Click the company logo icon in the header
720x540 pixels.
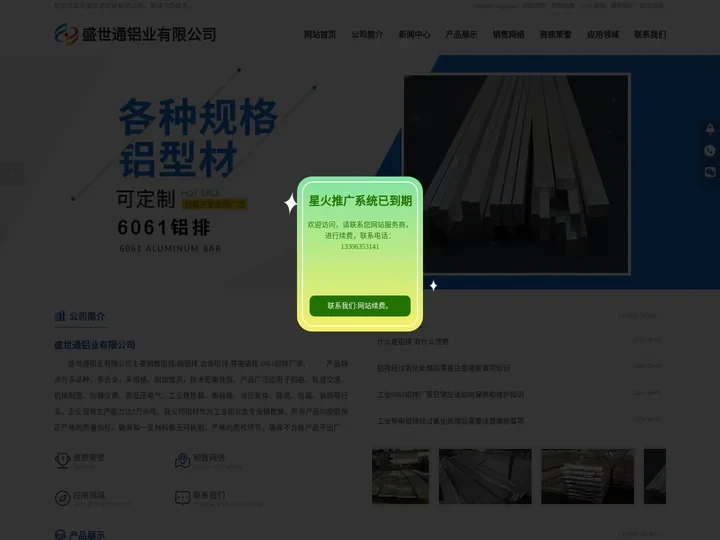66,35
